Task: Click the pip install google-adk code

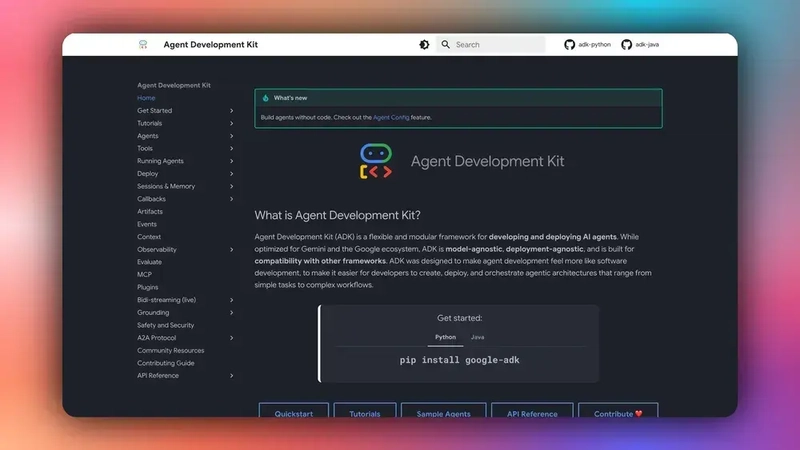Action: click(459, 360)
